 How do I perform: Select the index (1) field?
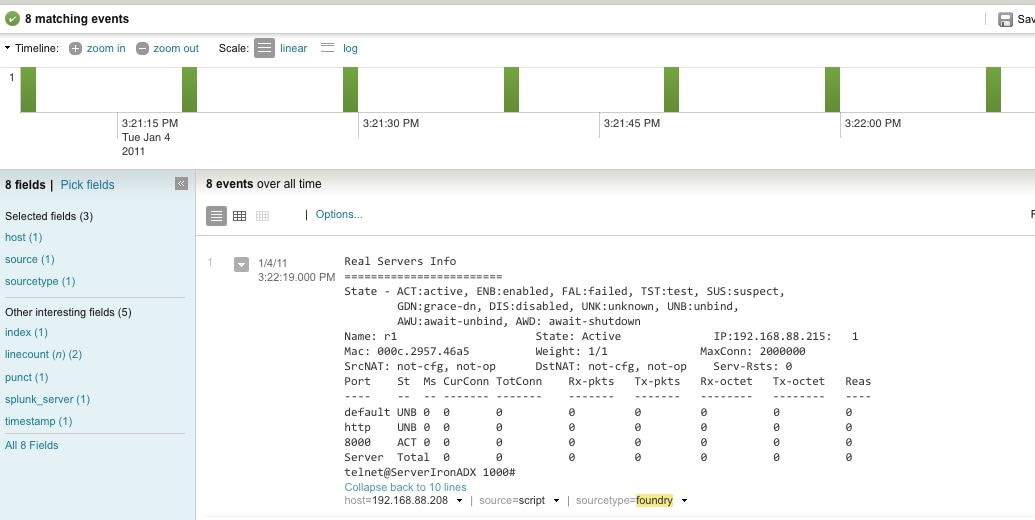[x=26, y=332]
